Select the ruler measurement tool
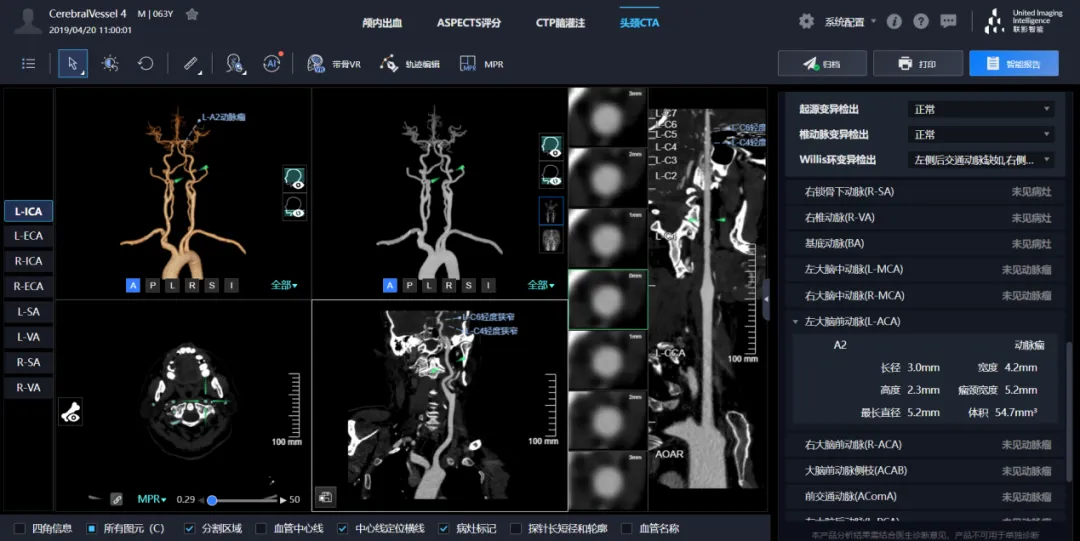Image resolution: width=1080 pixels, height=541 pixels. click(191, 63)
